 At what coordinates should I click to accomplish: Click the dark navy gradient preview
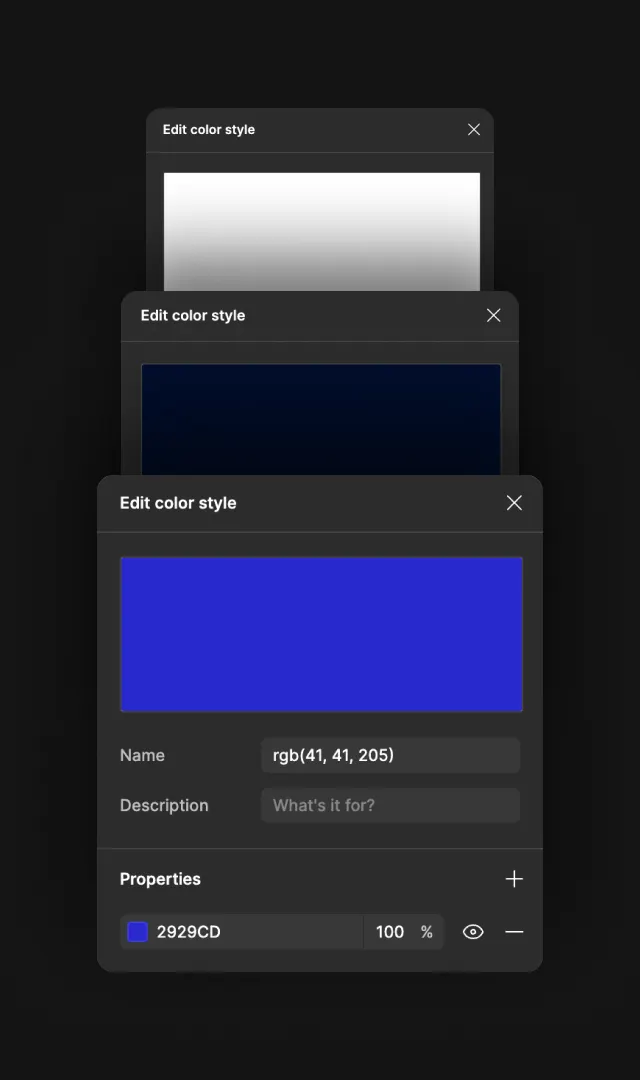pos(321,419)
